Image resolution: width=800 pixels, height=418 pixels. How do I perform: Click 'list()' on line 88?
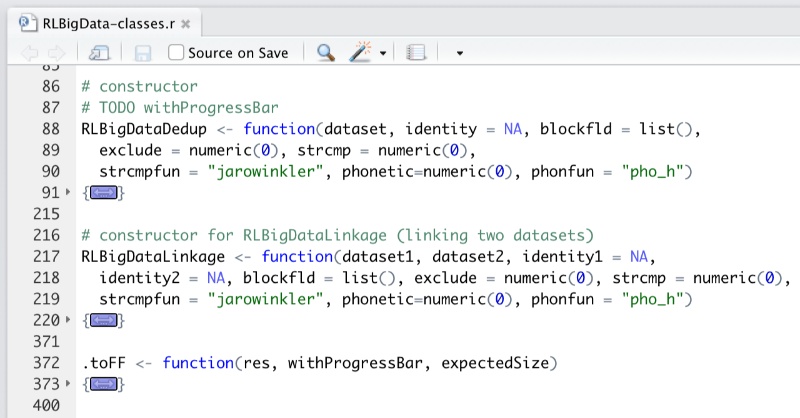[x=666, y=129]
